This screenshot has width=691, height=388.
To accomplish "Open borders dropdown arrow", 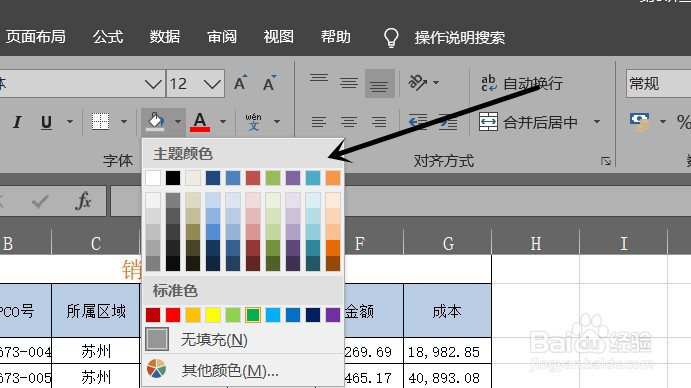I will pos(124,122).
